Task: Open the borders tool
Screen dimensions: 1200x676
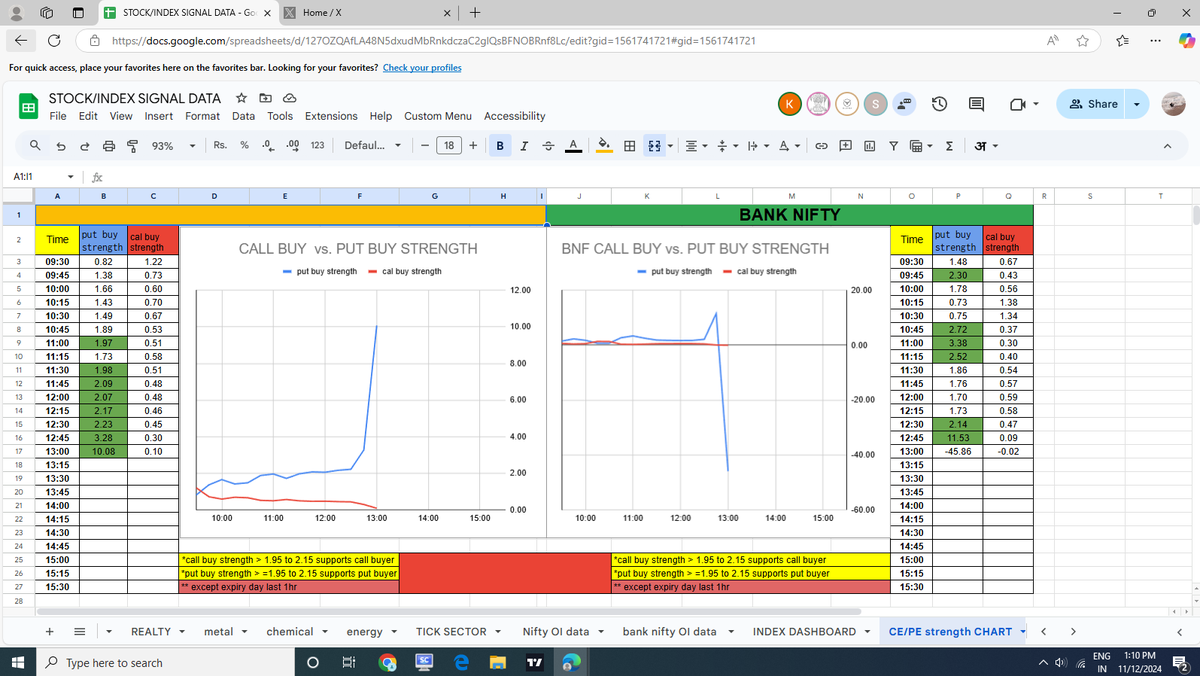Action: pos(630,146)
